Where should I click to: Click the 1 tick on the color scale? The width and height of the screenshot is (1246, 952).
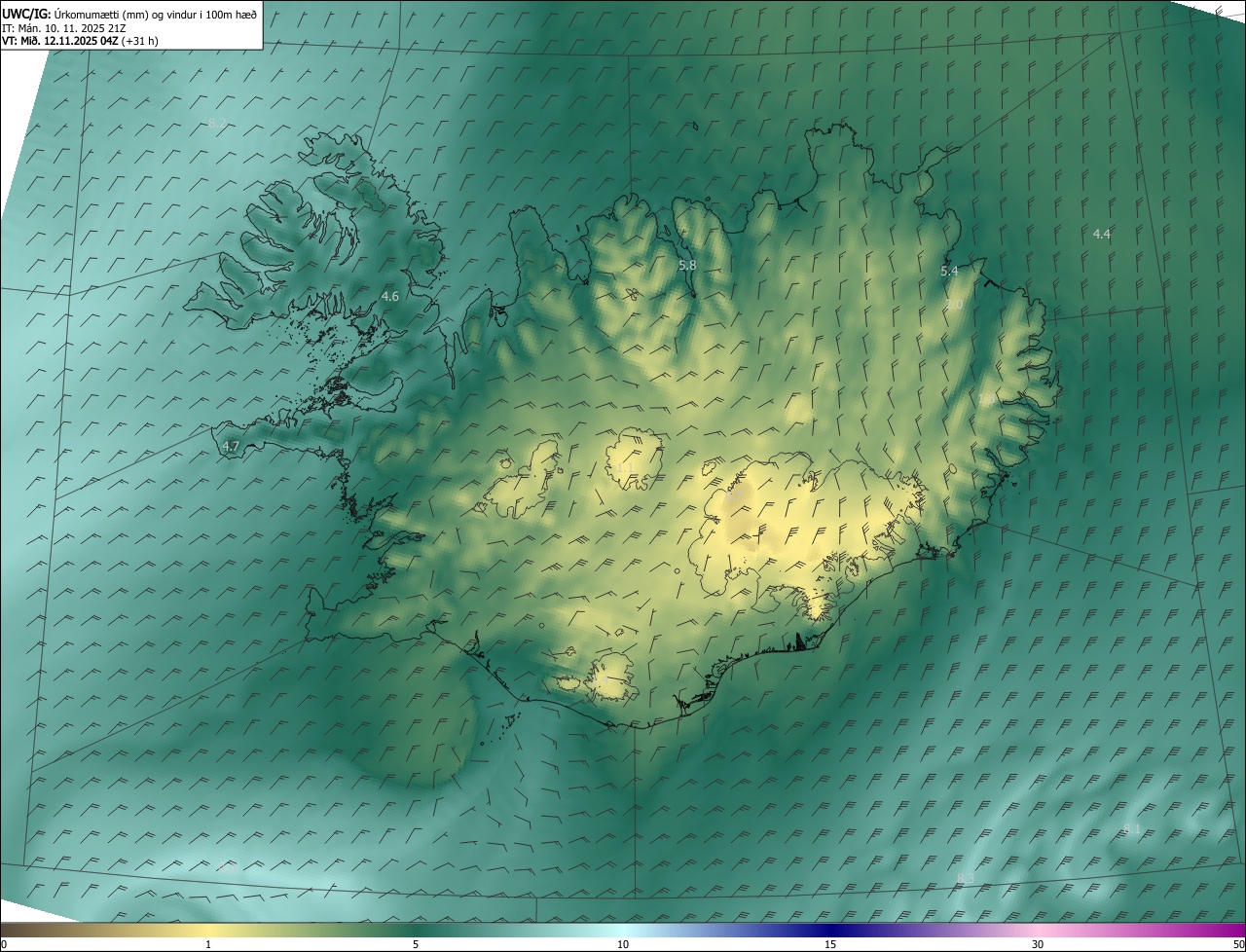coord(208,944)
